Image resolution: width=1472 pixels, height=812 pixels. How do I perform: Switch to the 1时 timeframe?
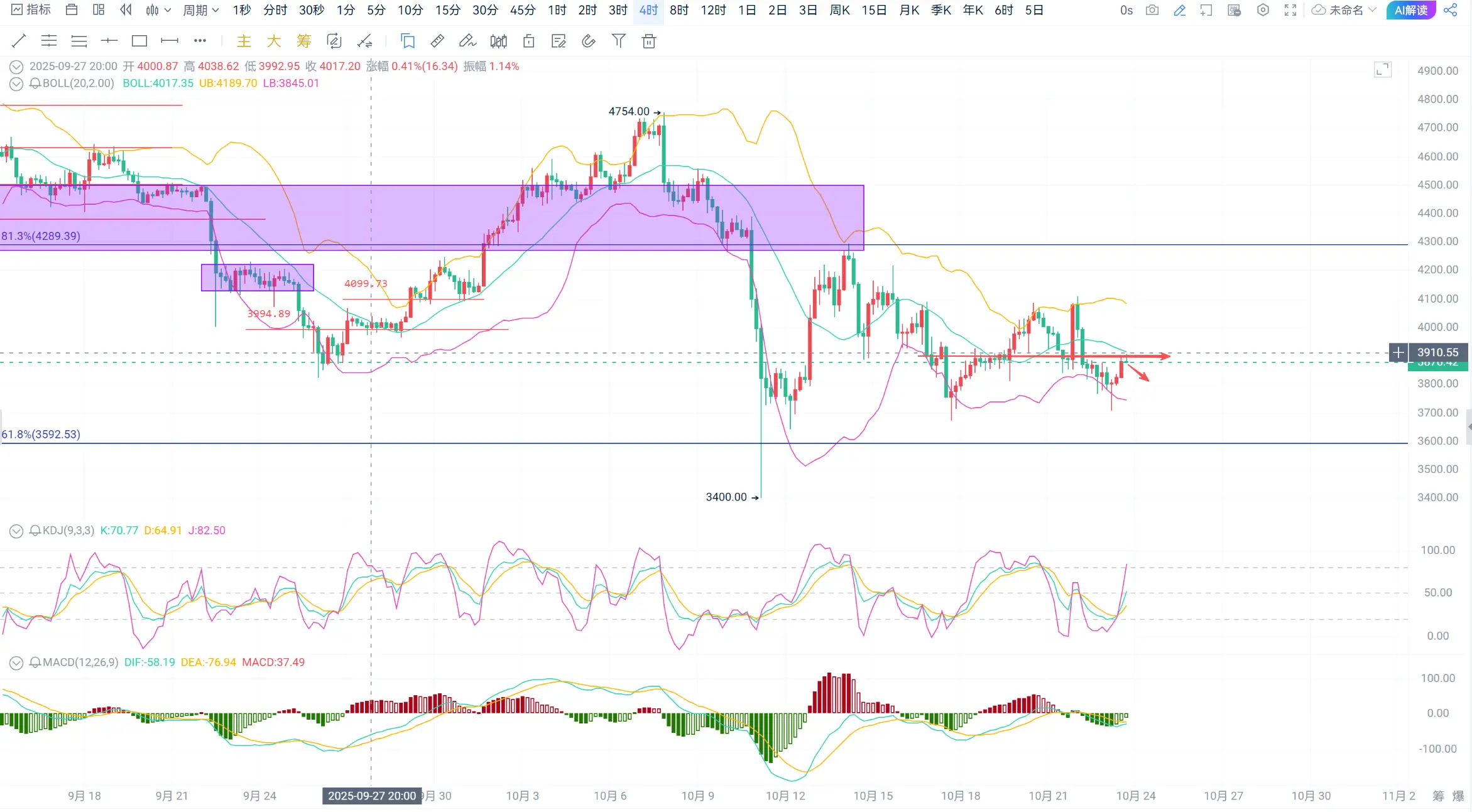click(x=557, y=10)
